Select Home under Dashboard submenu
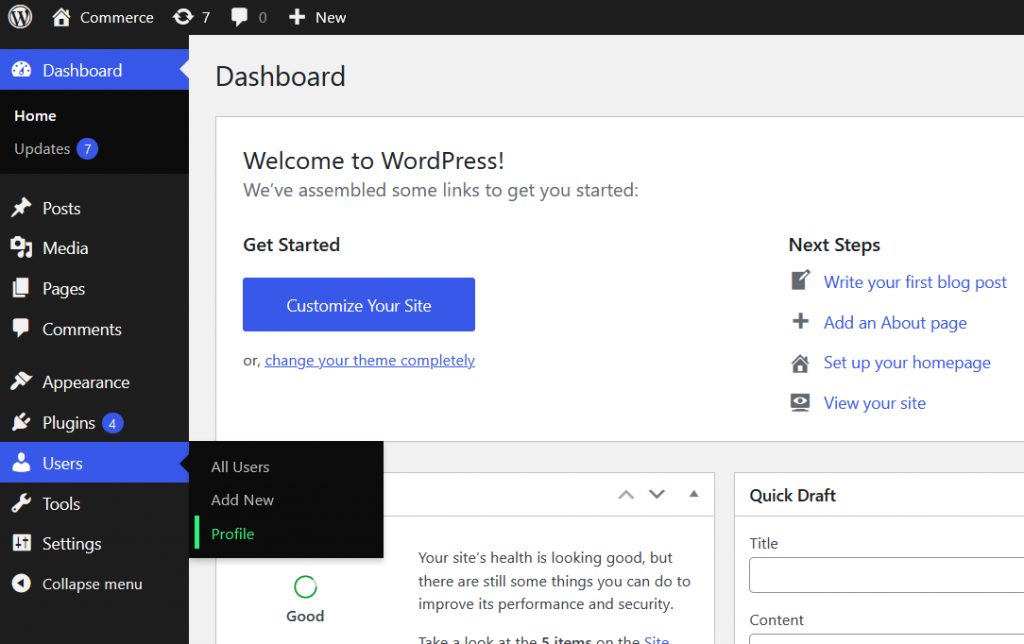The height and width of the screenshot is (644, 1024). click(x=35, y=116)
